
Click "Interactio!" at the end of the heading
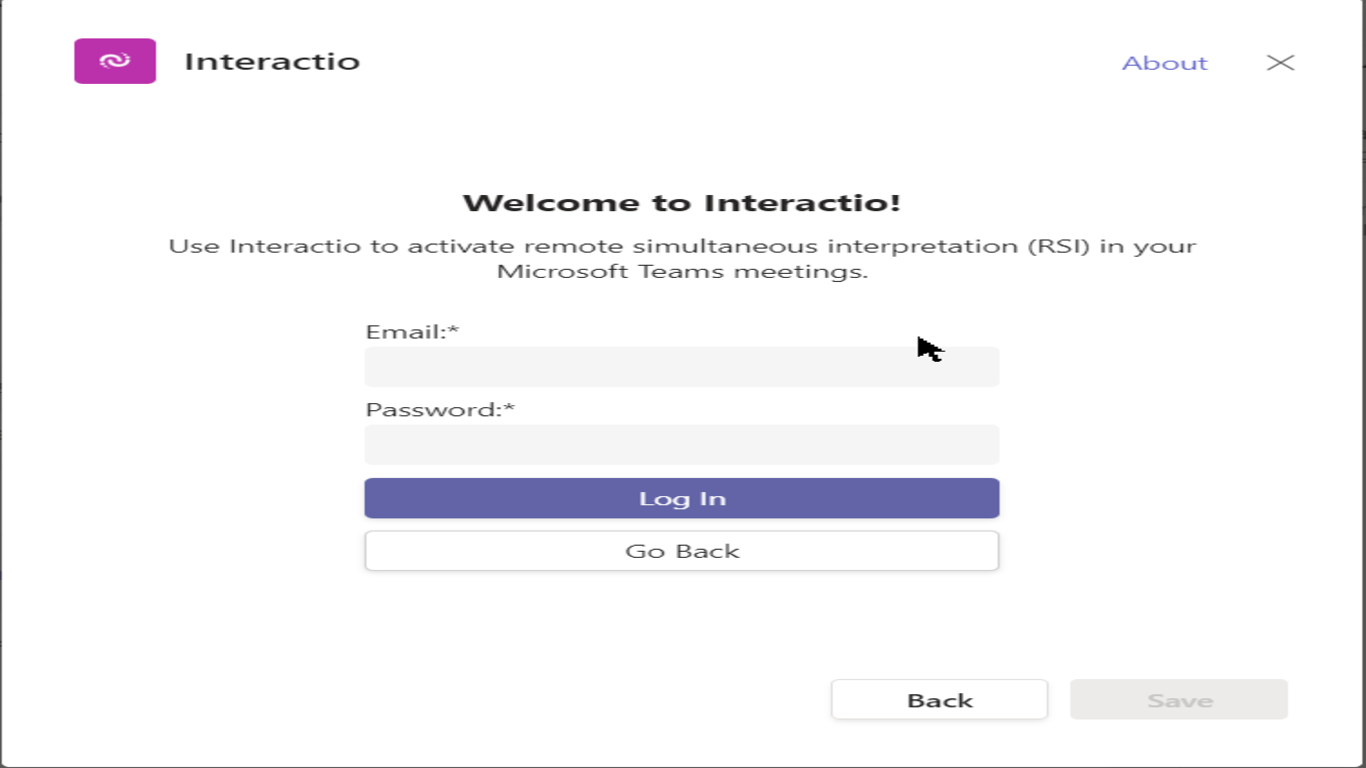pyautogui.click(x=802, y=203)
